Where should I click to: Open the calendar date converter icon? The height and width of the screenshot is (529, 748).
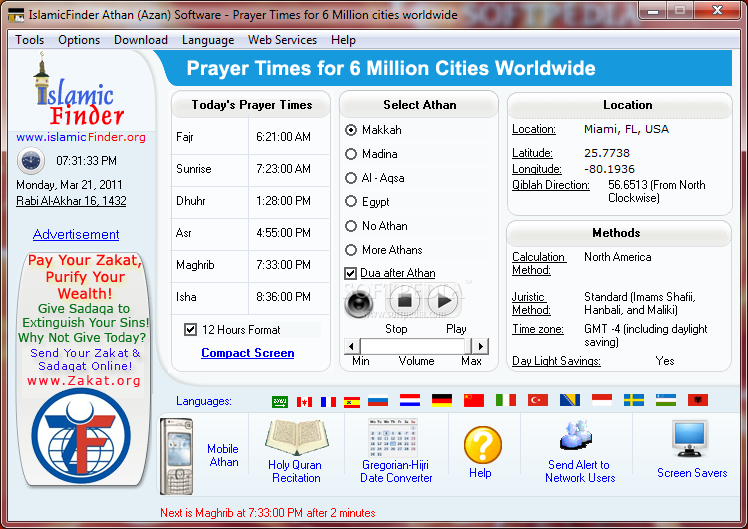tap(393, 437)
